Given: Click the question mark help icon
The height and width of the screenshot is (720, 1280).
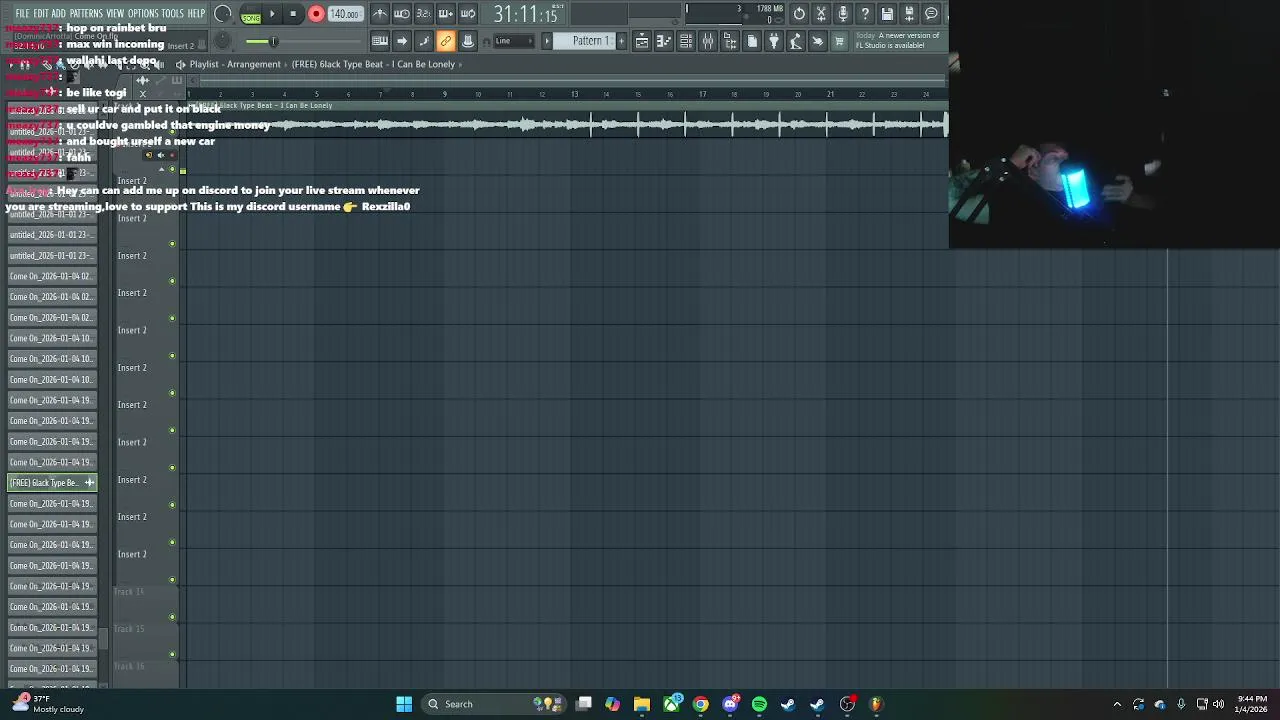Looking at the screenshot, I should click(865, 13).
